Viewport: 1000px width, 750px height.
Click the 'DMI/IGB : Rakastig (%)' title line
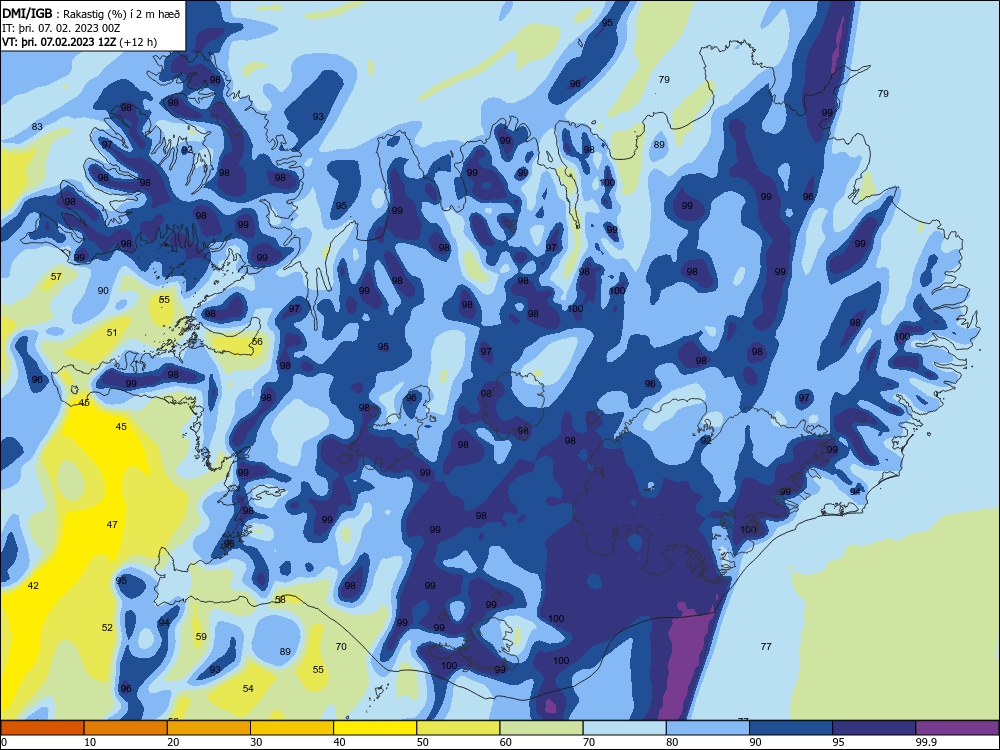click(91, 13)
